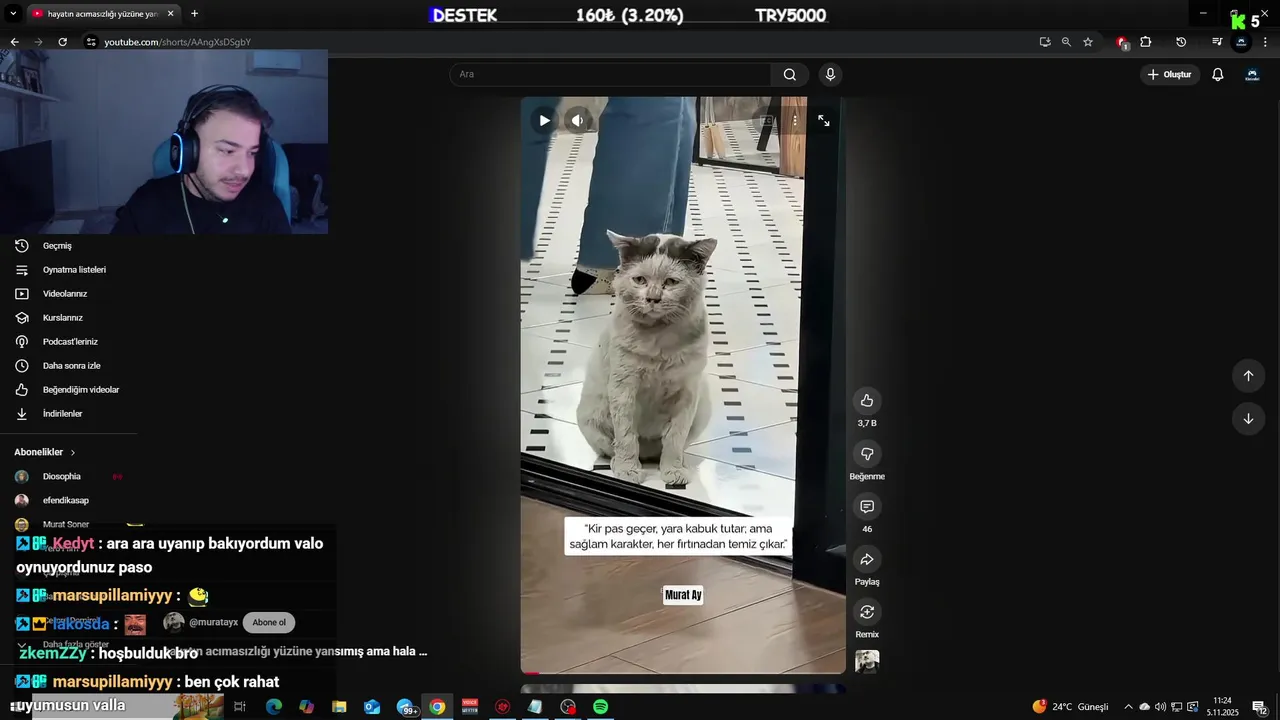The image size is (1280, 720).
Task: Start voice search with the microphone
Action: 830,74
